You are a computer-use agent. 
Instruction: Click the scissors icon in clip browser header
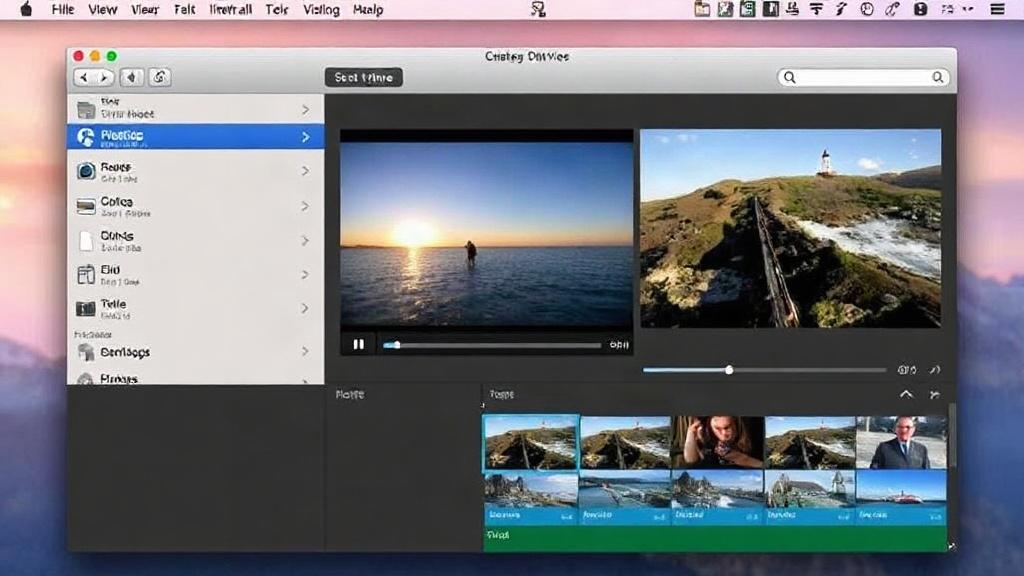coord(935,394)
